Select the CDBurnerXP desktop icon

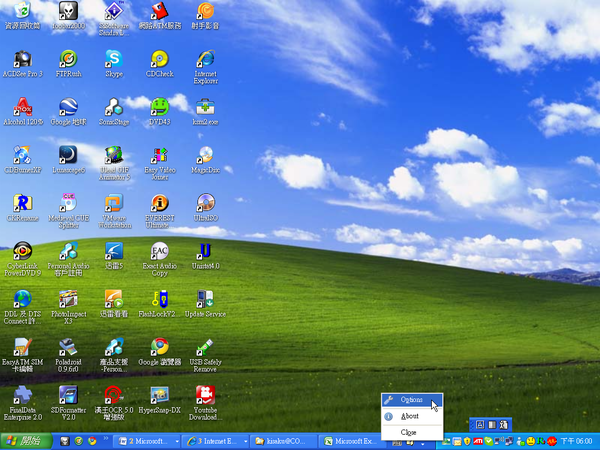(x=23, y=160)
